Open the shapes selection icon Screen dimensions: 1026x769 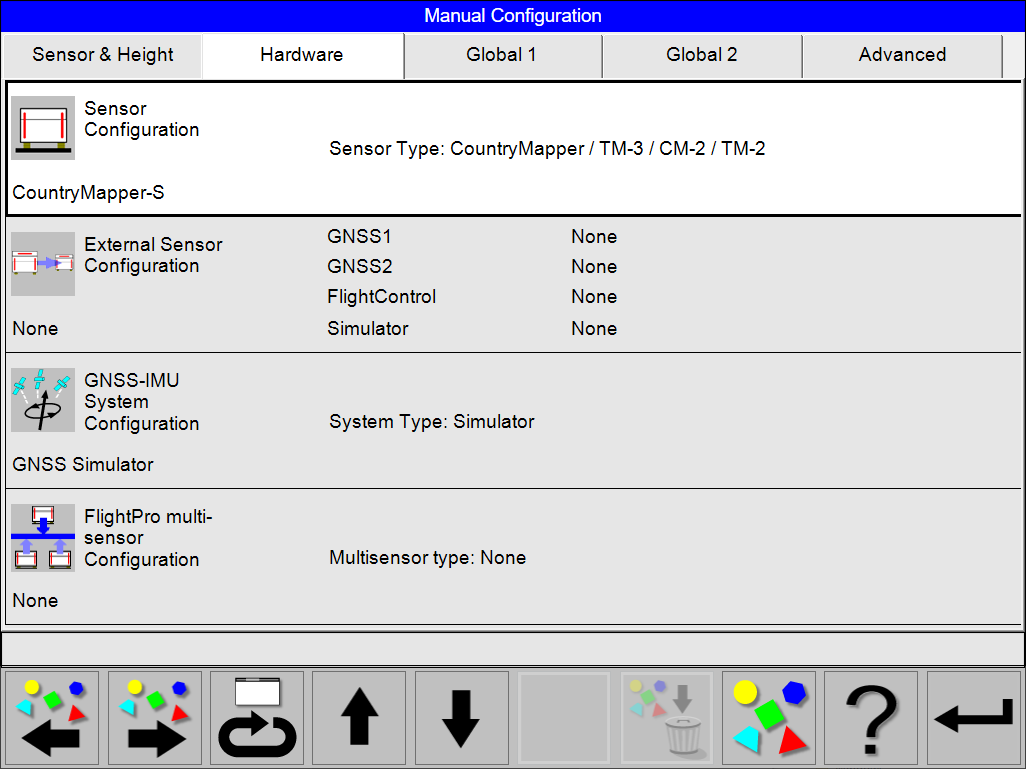pyautogui.click(x=768, y=718)
